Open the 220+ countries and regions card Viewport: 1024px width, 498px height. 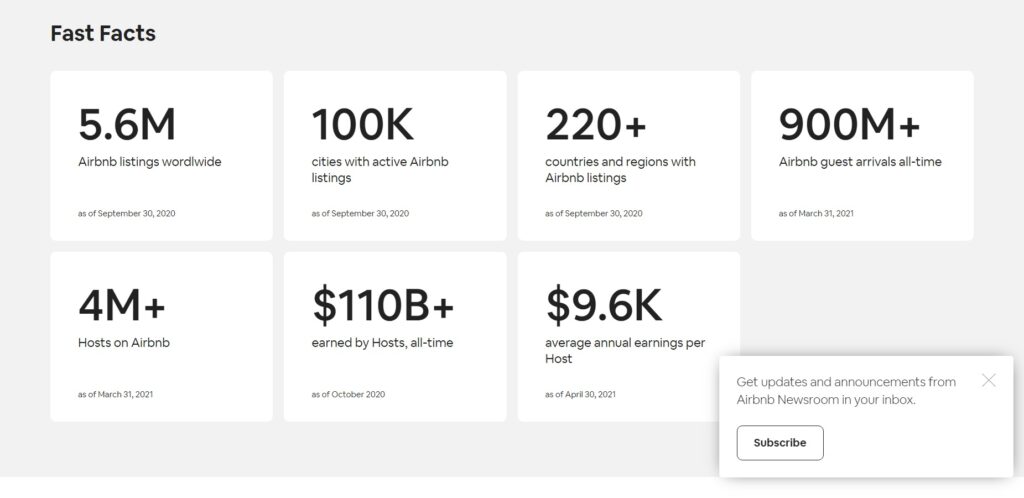629,156
